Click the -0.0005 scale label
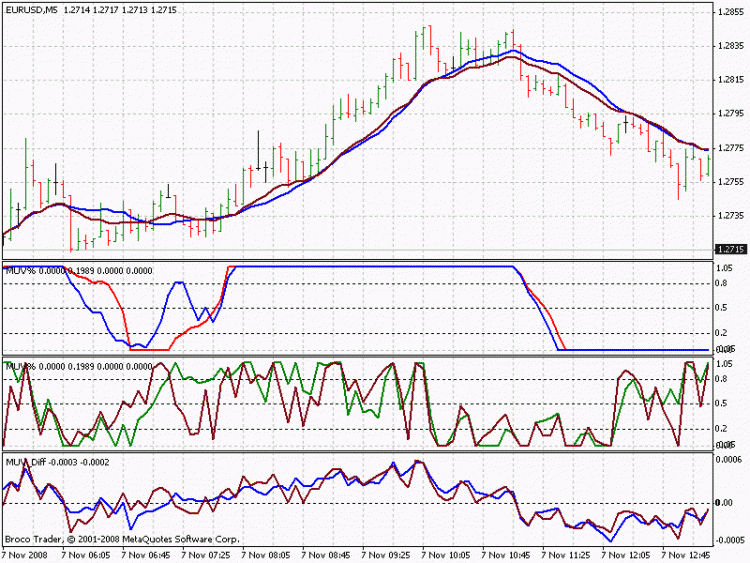This screenshot has width=750, height=563. (729, 540)
